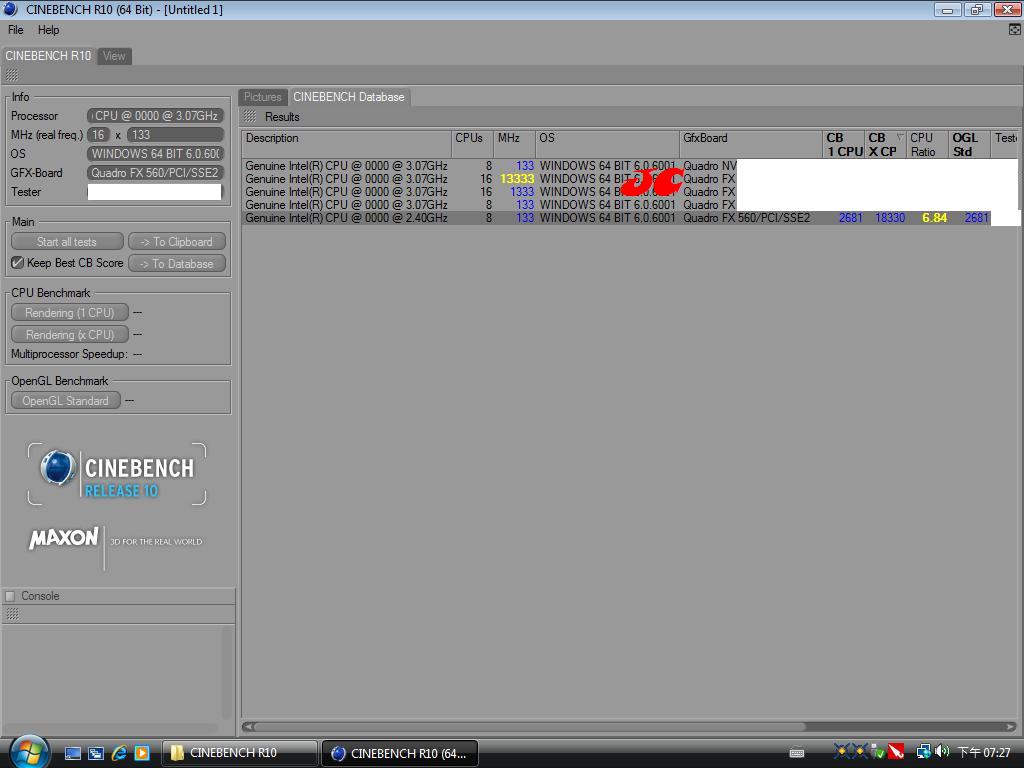Screen dimensions: 1024x768
Task: Click the Quadro NV GfxBoard cell
Action: click(709, 166)
